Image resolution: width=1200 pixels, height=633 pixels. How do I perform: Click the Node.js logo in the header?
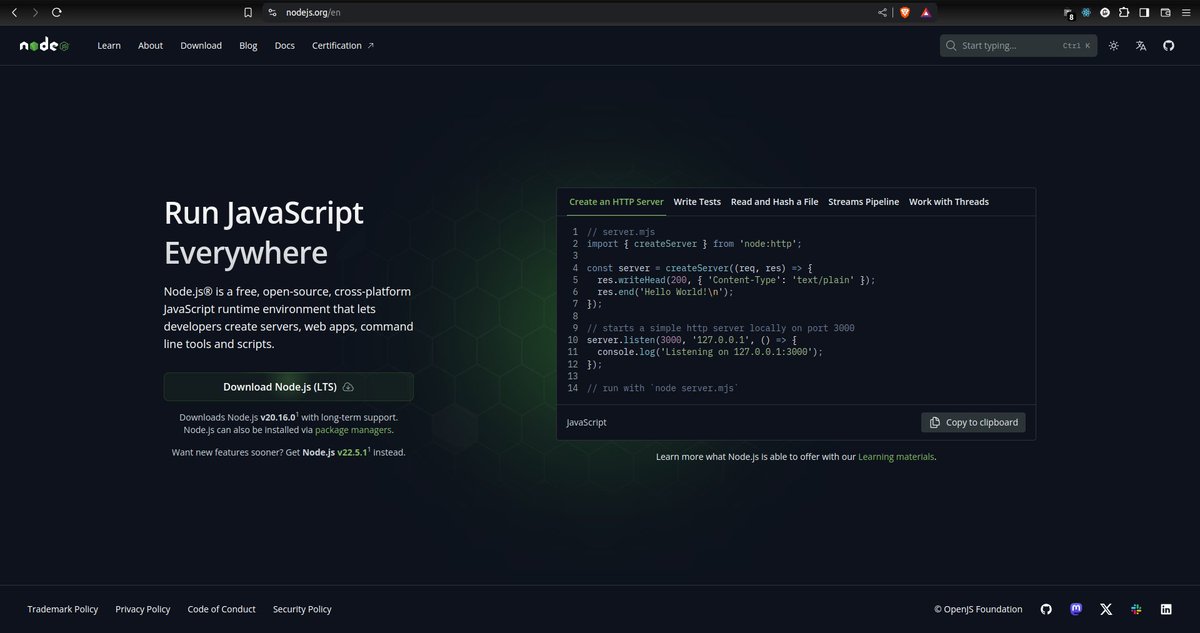(x=44, y=46)
